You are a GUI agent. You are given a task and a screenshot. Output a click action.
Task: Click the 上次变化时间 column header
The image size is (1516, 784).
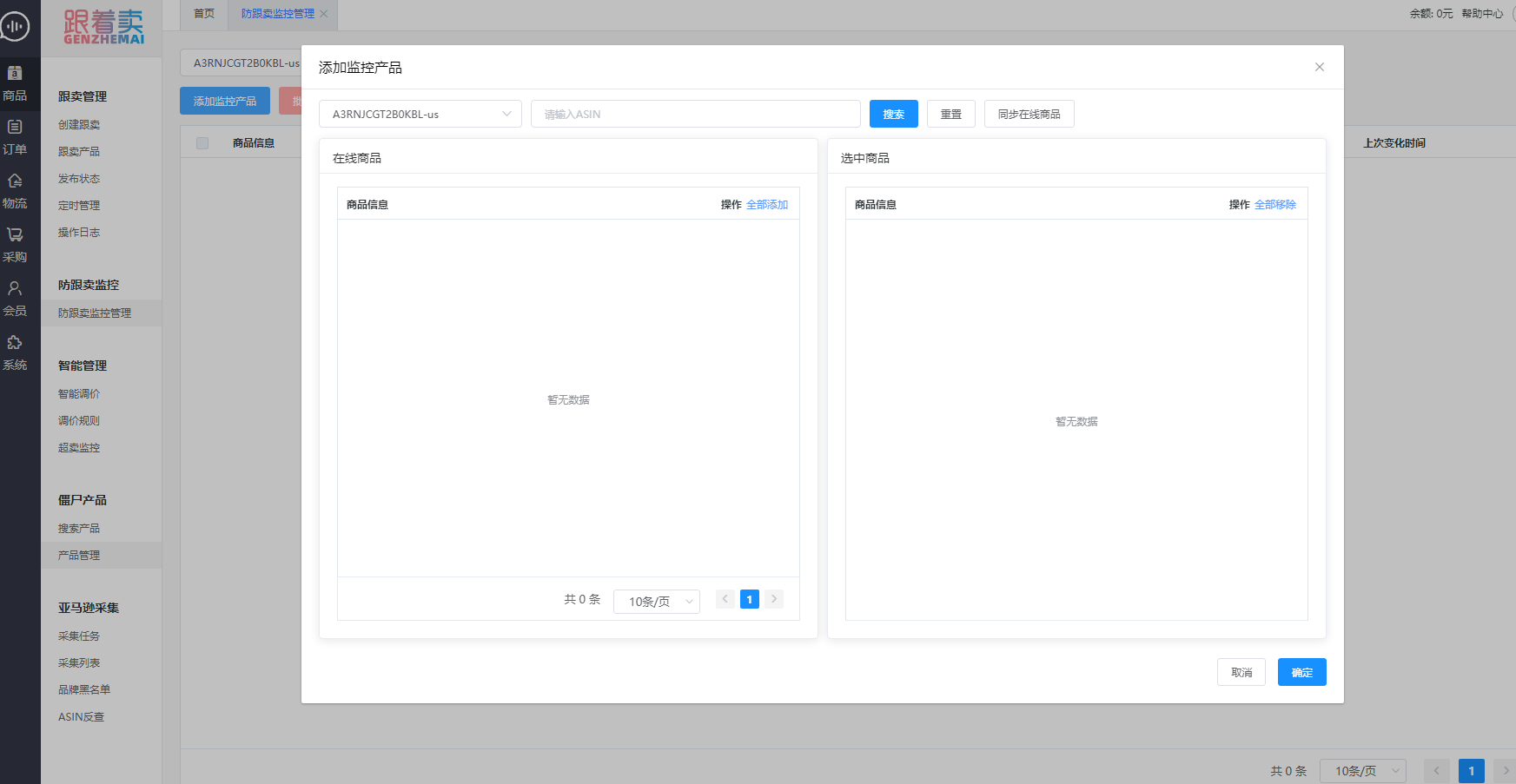point(1394,143)
